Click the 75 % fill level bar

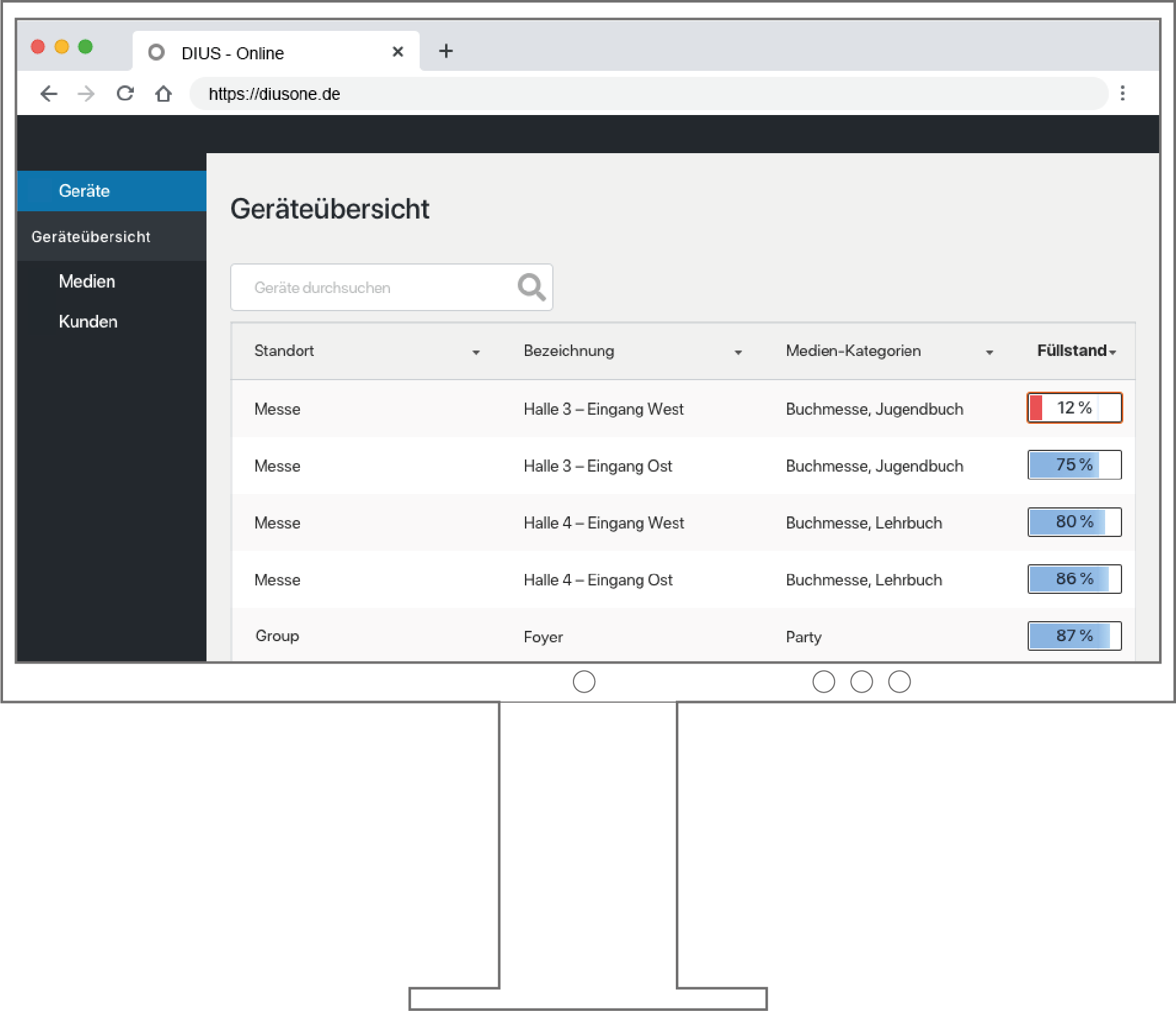tap(1074, 464)
